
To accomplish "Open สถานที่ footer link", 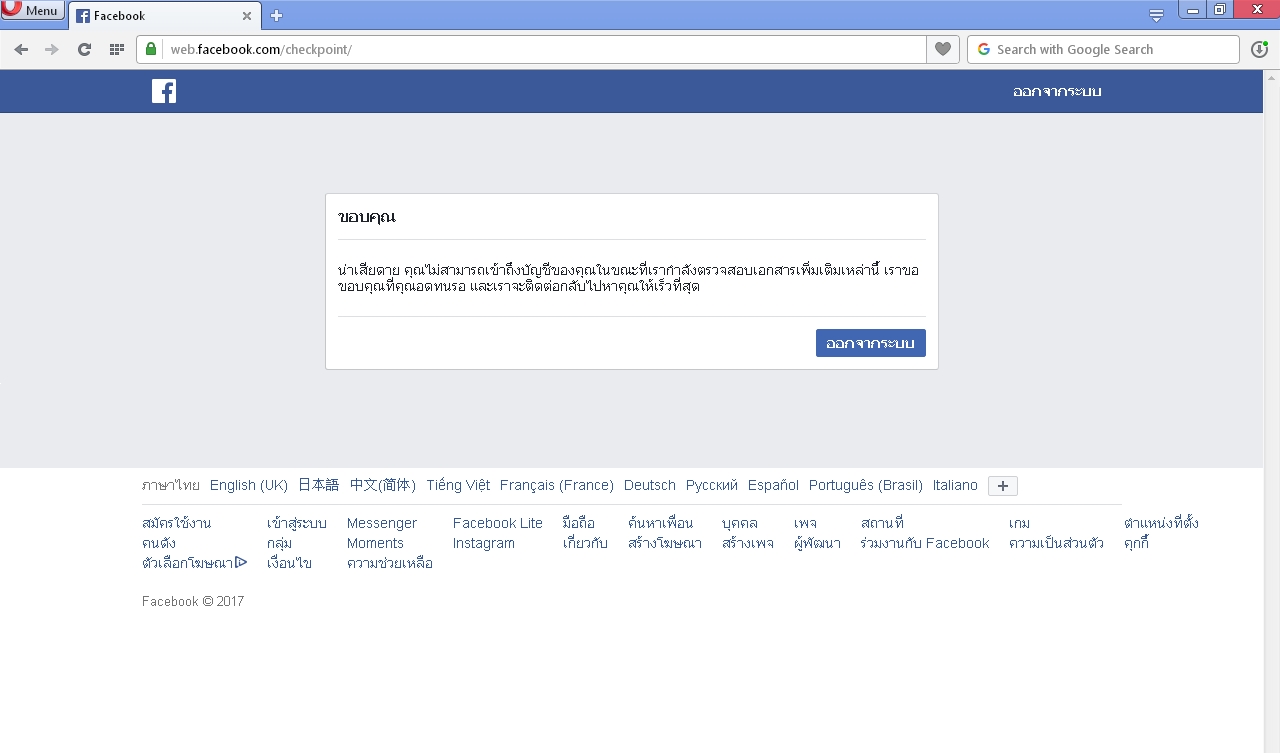I will [882, 523].
